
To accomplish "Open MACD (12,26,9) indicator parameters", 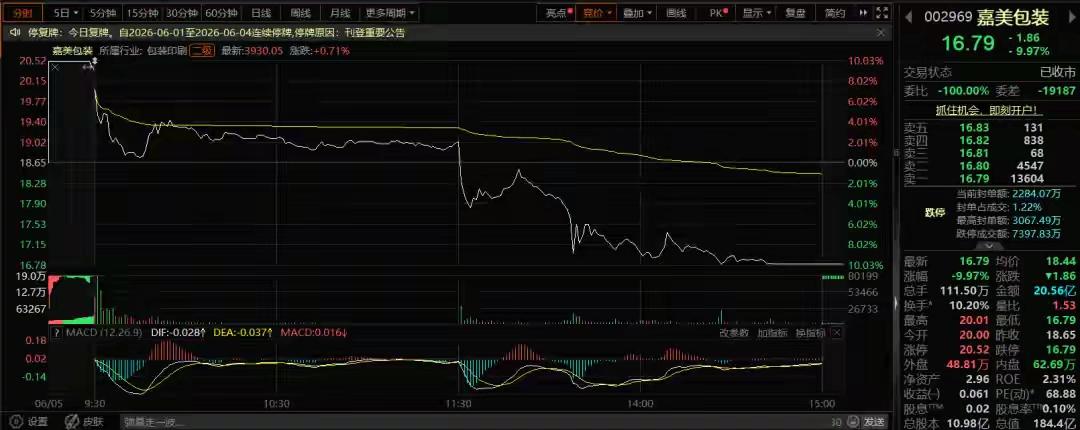I will [x=104, y=333].
